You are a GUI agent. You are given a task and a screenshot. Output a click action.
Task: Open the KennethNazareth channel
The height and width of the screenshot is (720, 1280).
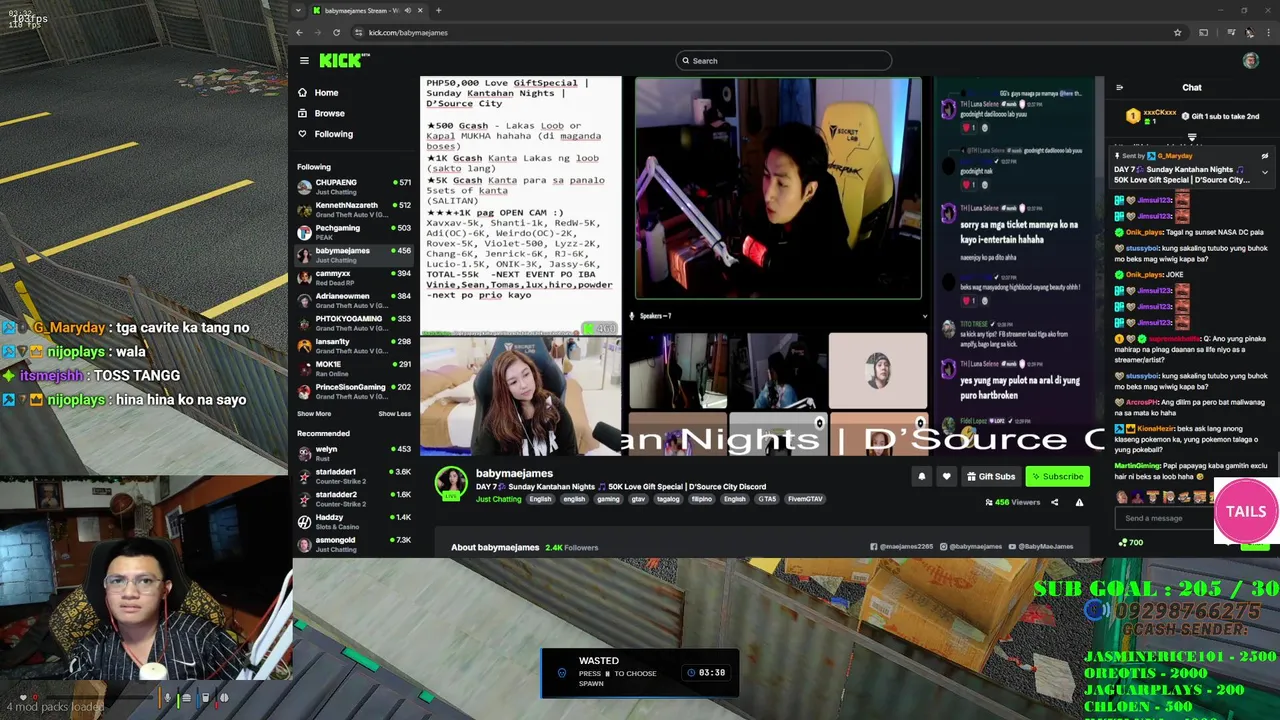click(x=355, y=209)
